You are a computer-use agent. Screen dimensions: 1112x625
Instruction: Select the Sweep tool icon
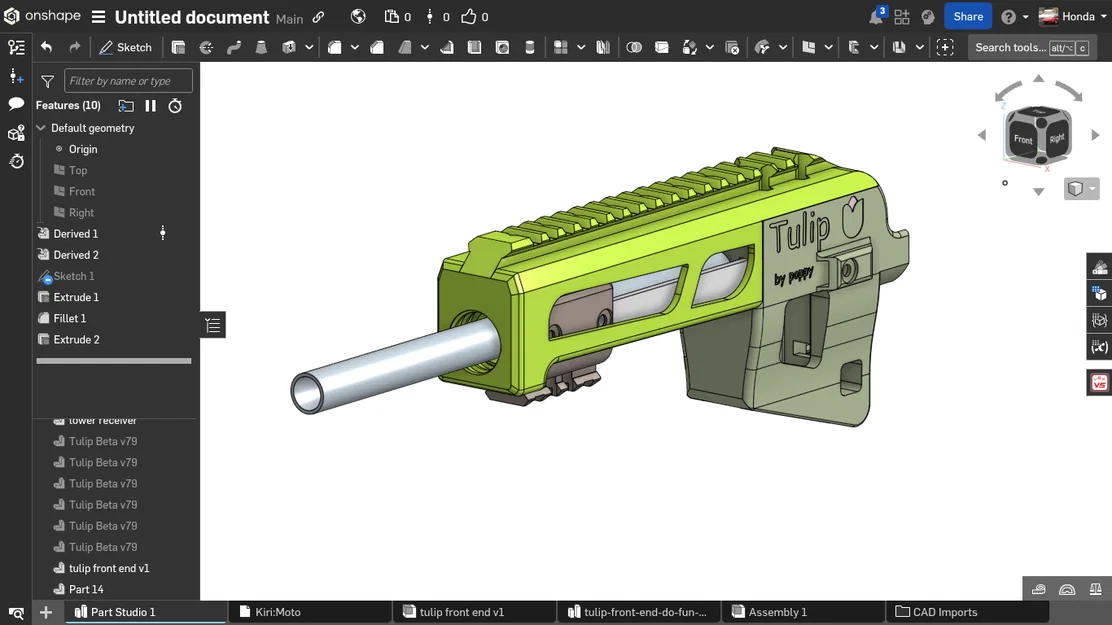pyautogui.click(x=234, y=48)
